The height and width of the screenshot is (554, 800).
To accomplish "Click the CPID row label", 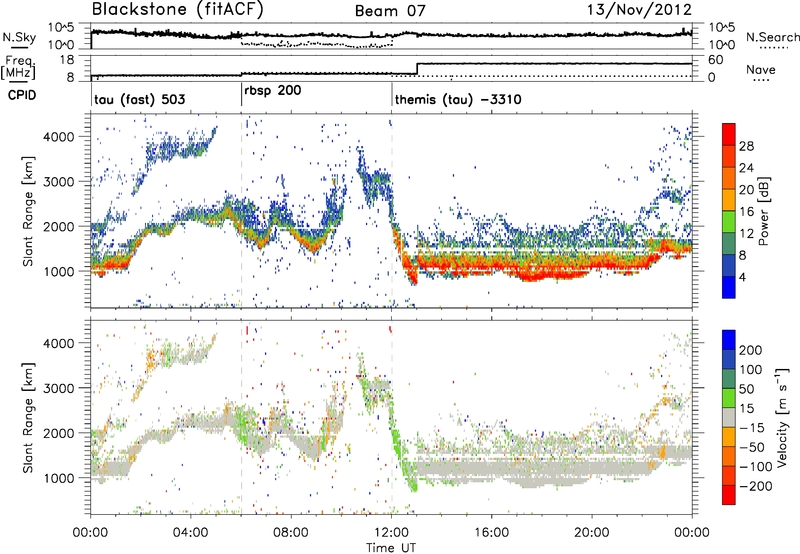I will 22,95.
